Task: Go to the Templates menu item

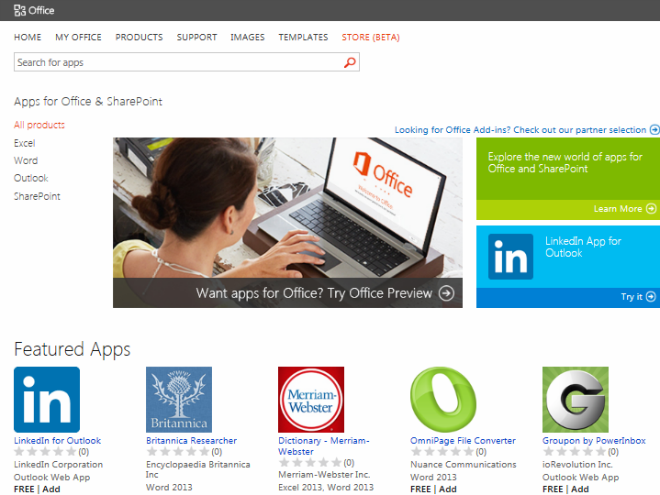Action: (x=303, y=37)
